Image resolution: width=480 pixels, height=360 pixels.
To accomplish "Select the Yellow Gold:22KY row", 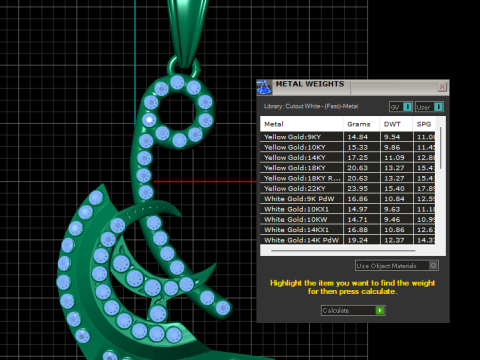I will [348, 188].
